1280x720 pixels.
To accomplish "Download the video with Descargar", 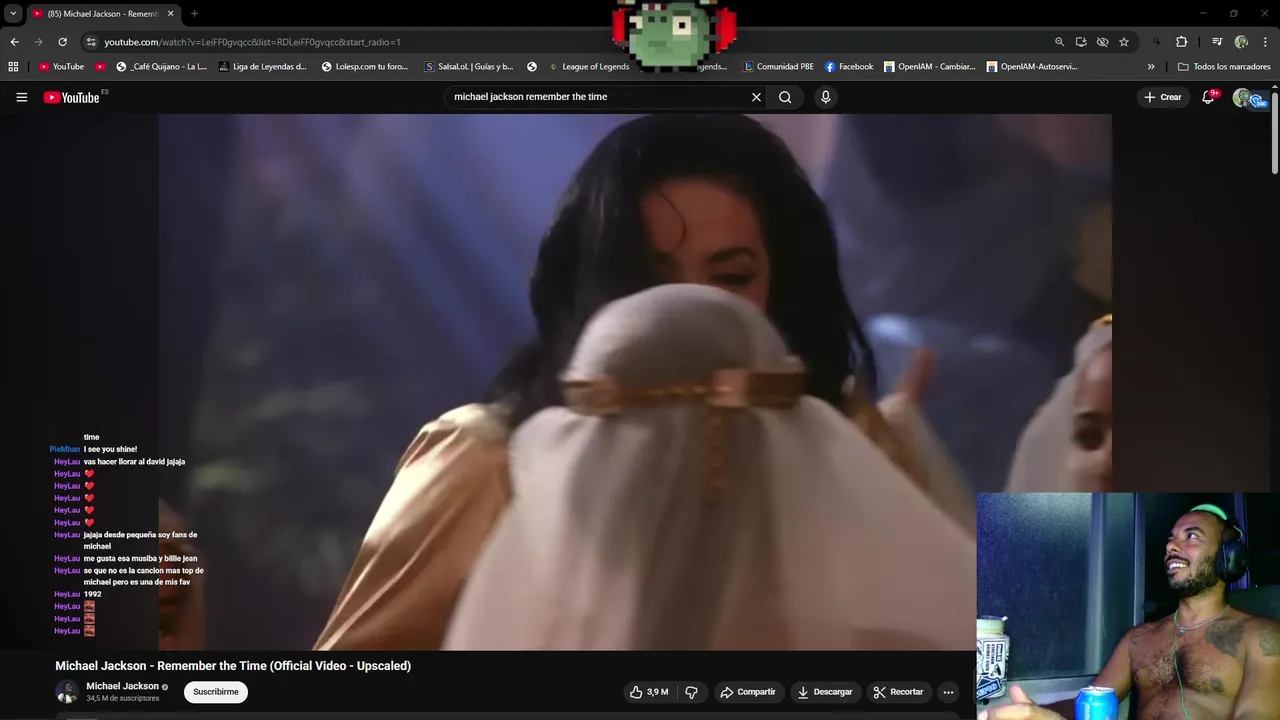I will [x=824, y=692].
